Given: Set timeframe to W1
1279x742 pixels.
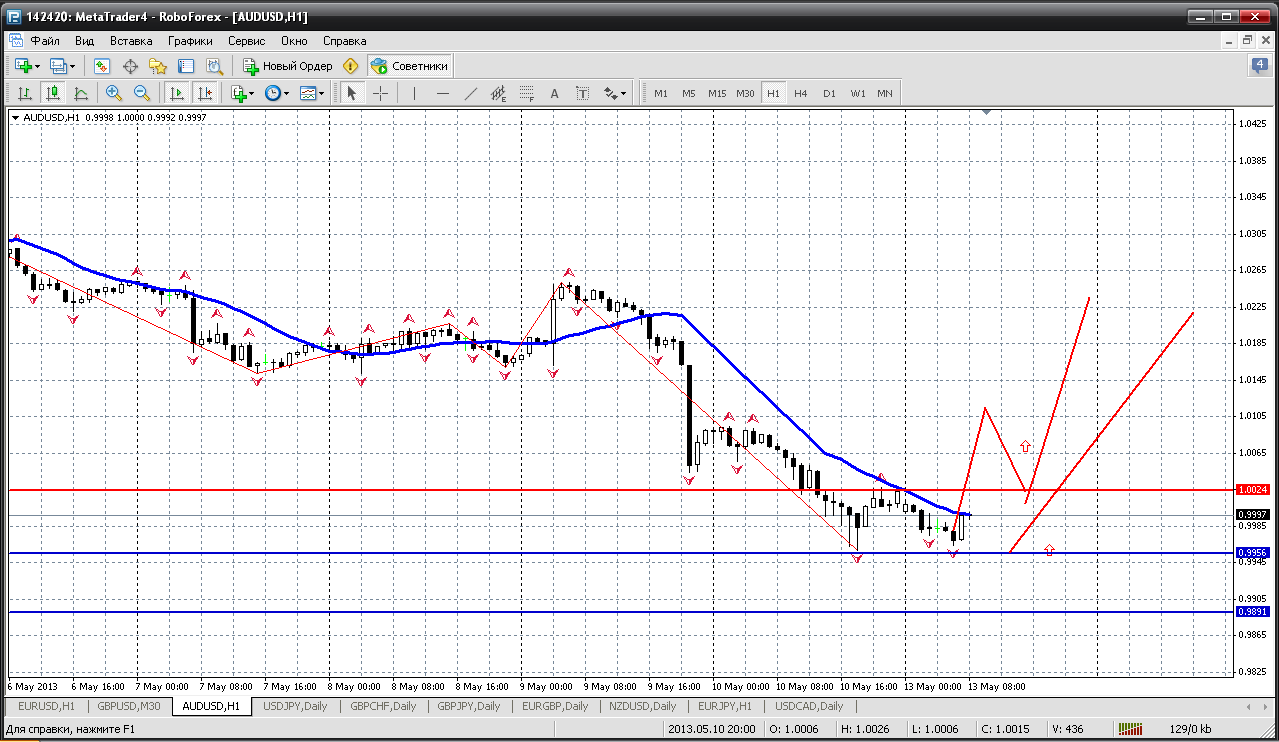Looking at the screenshot, I should point(858,93).
